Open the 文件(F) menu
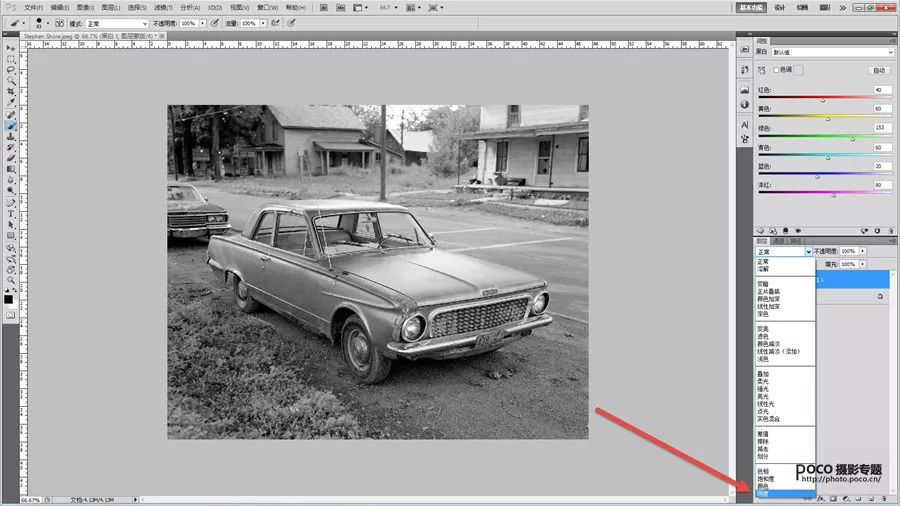 pos(34,7)
